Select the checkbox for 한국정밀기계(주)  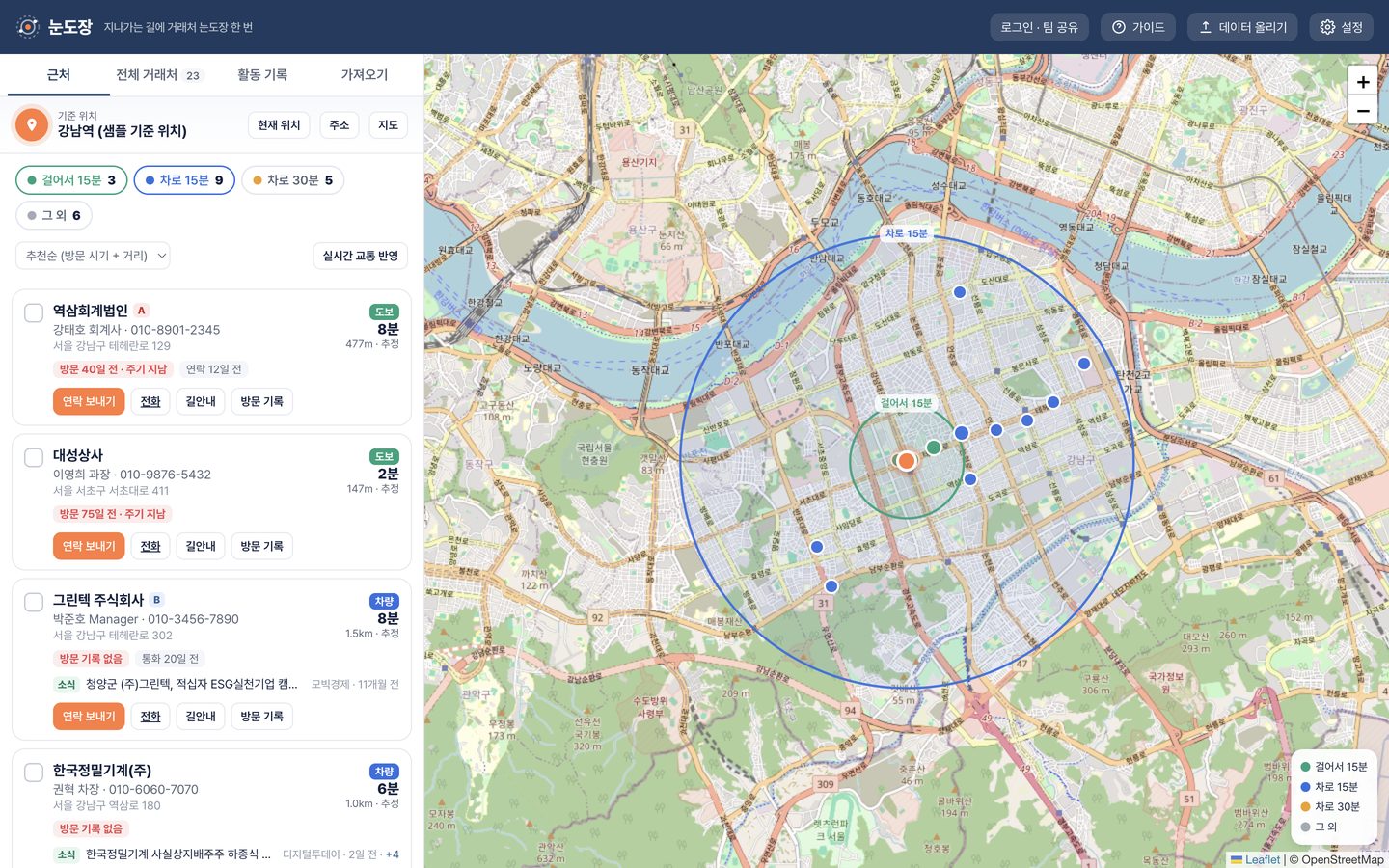click(34, 773)
